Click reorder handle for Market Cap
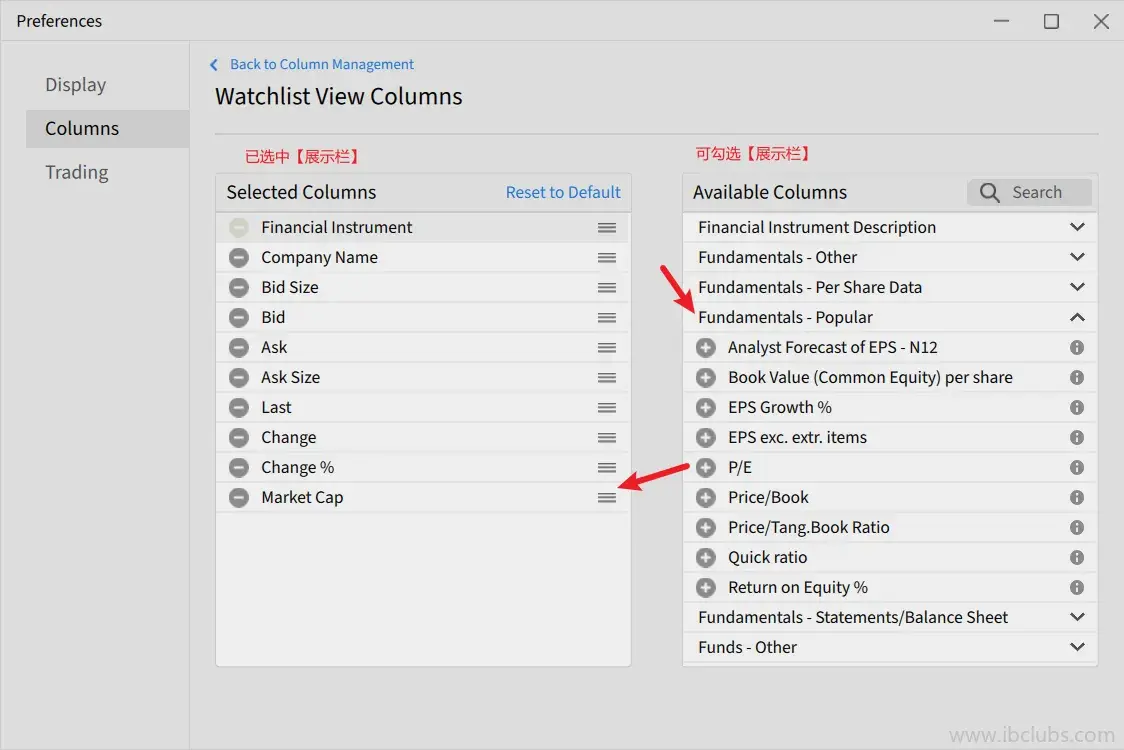 607,498
